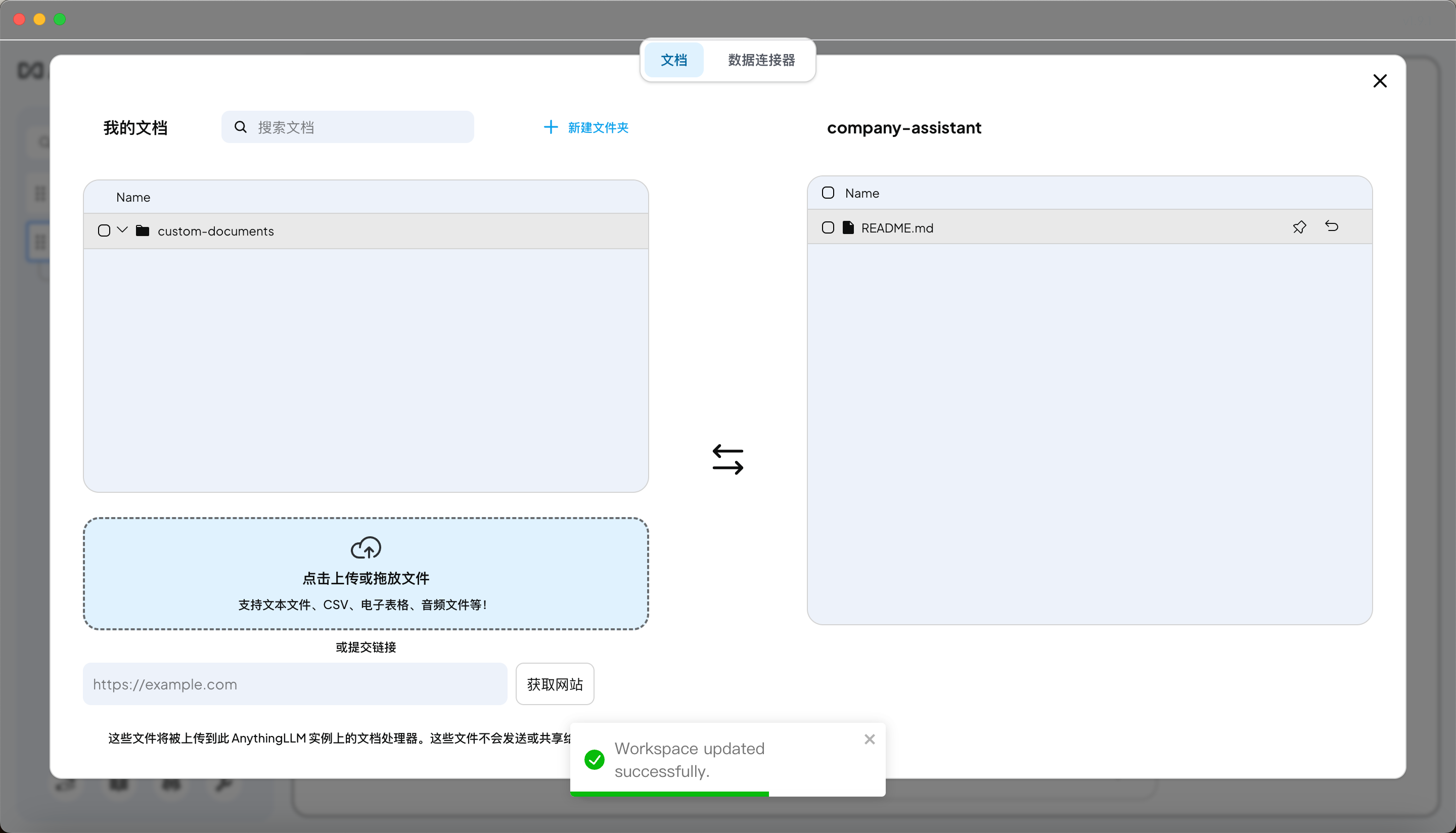Click the search magnifier icon
The width and height of the screenshot is (1456, 833).
[x=240, y=127]
